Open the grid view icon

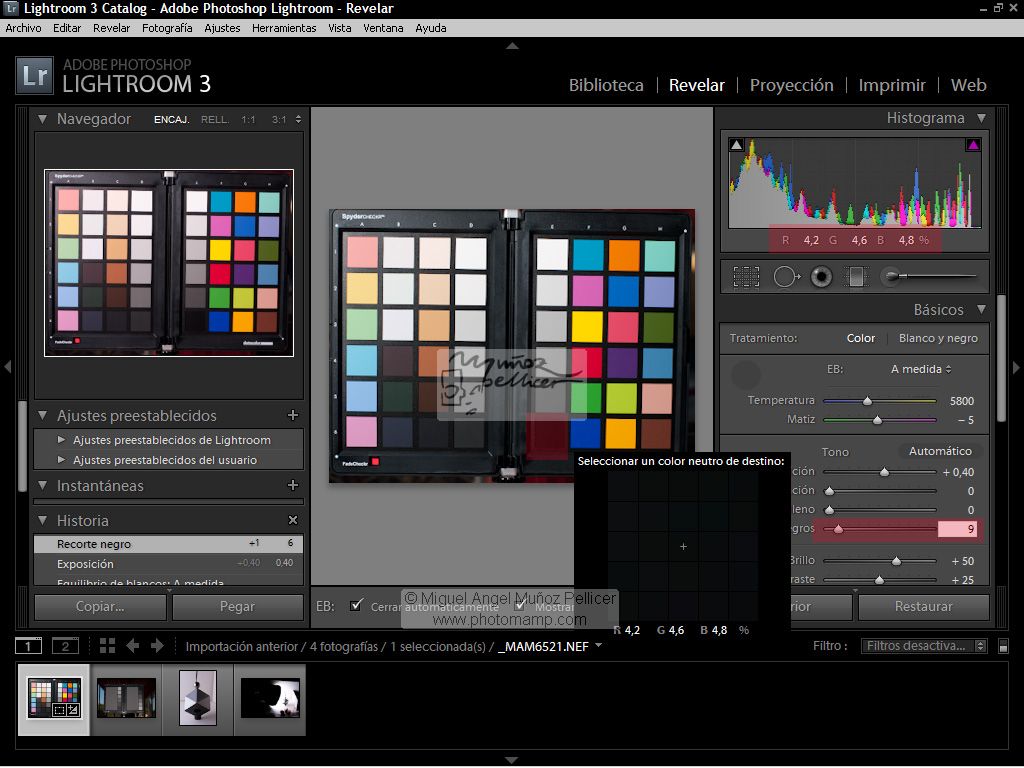[x=107, y=646]
